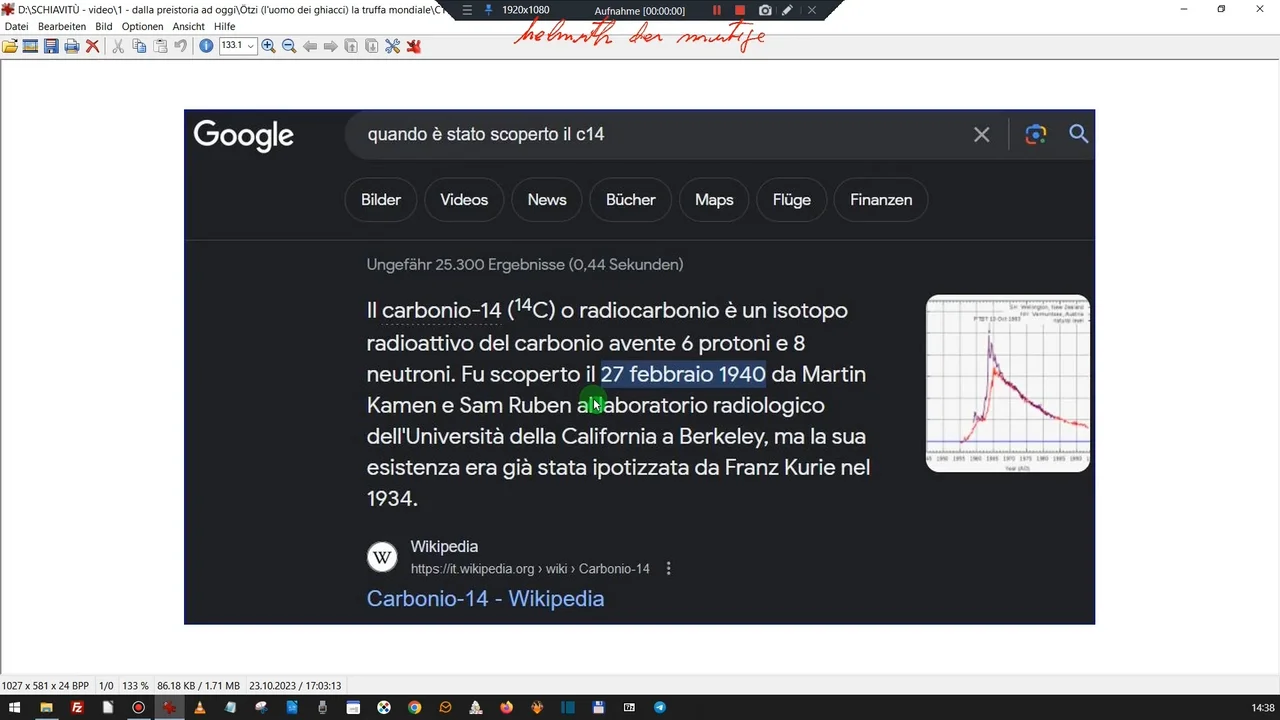Click Carbonio-14 - Wikipedia result link

[x=485, y=599]
